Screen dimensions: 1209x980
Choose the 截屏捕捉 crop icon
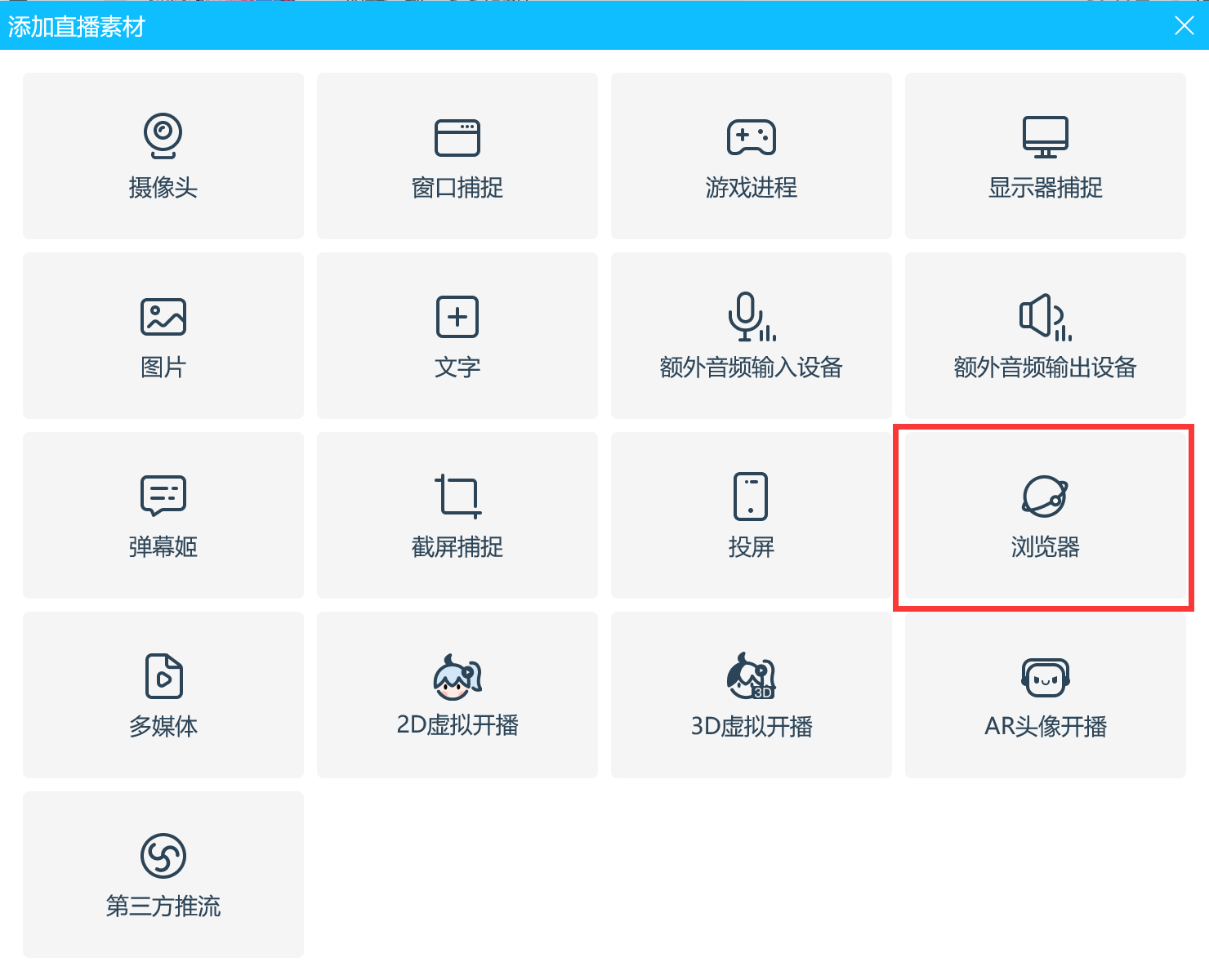[457, 496]
